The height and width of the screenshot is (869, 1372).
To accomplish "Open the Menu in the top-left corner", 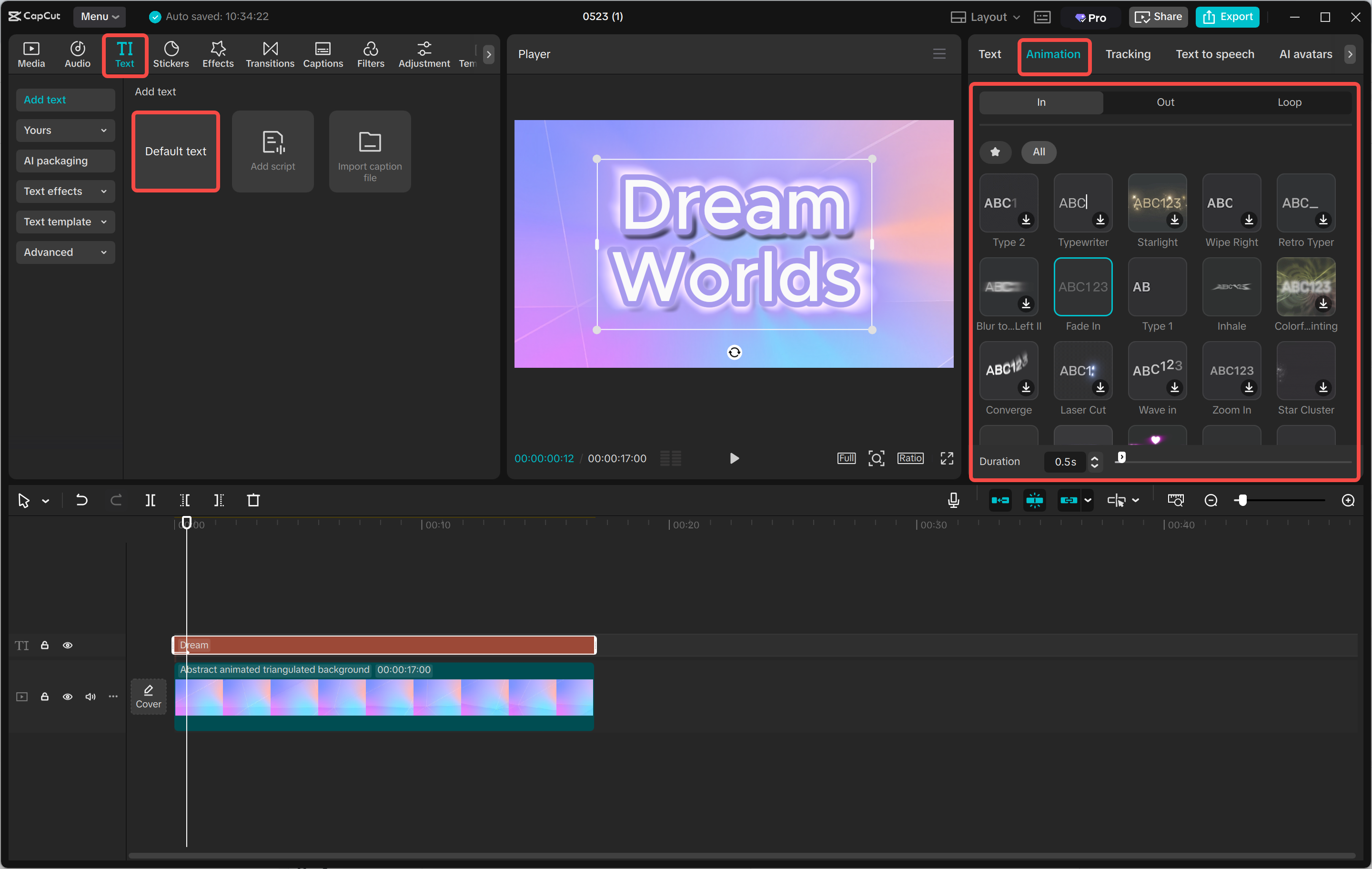I will click(x=99, y=17).
